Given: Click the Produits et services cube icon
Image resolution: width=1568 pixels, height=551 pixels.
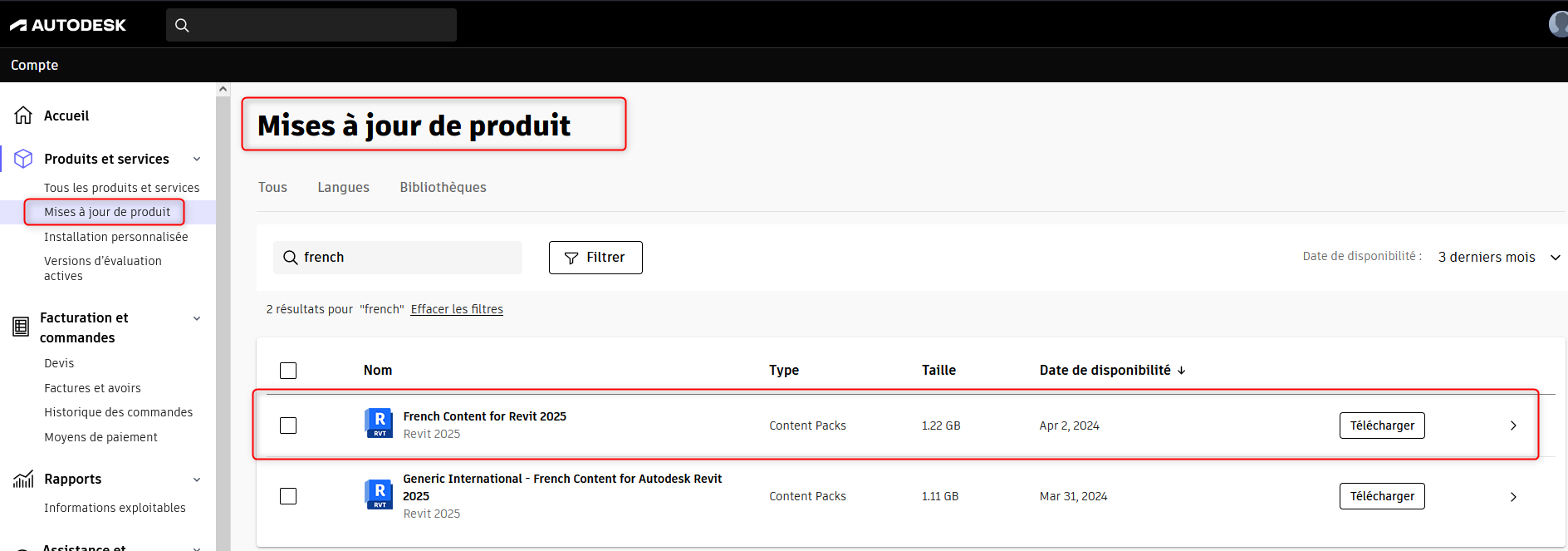Looking at the screenshot, I should 23,159.
